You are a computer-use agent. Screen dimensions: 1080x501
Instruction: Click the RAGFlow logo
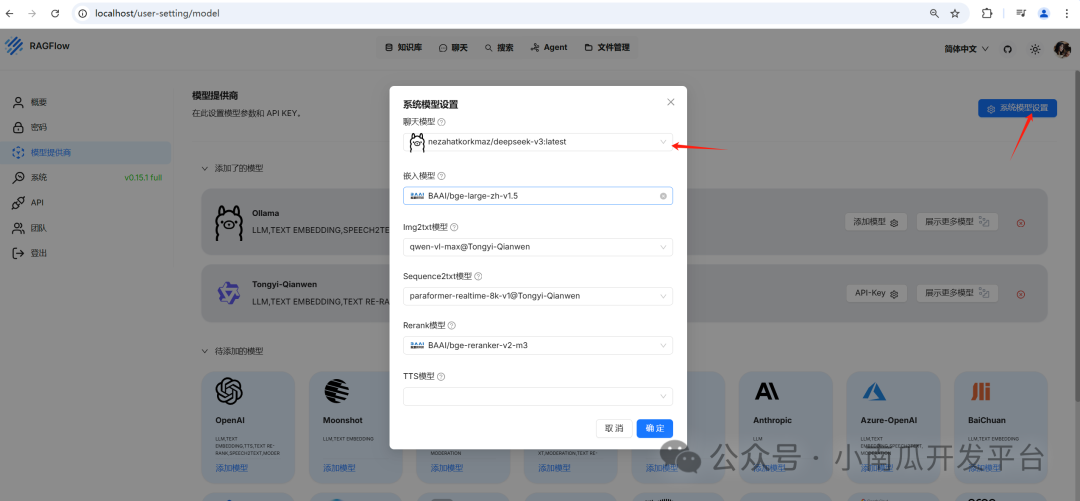point(14,46)
